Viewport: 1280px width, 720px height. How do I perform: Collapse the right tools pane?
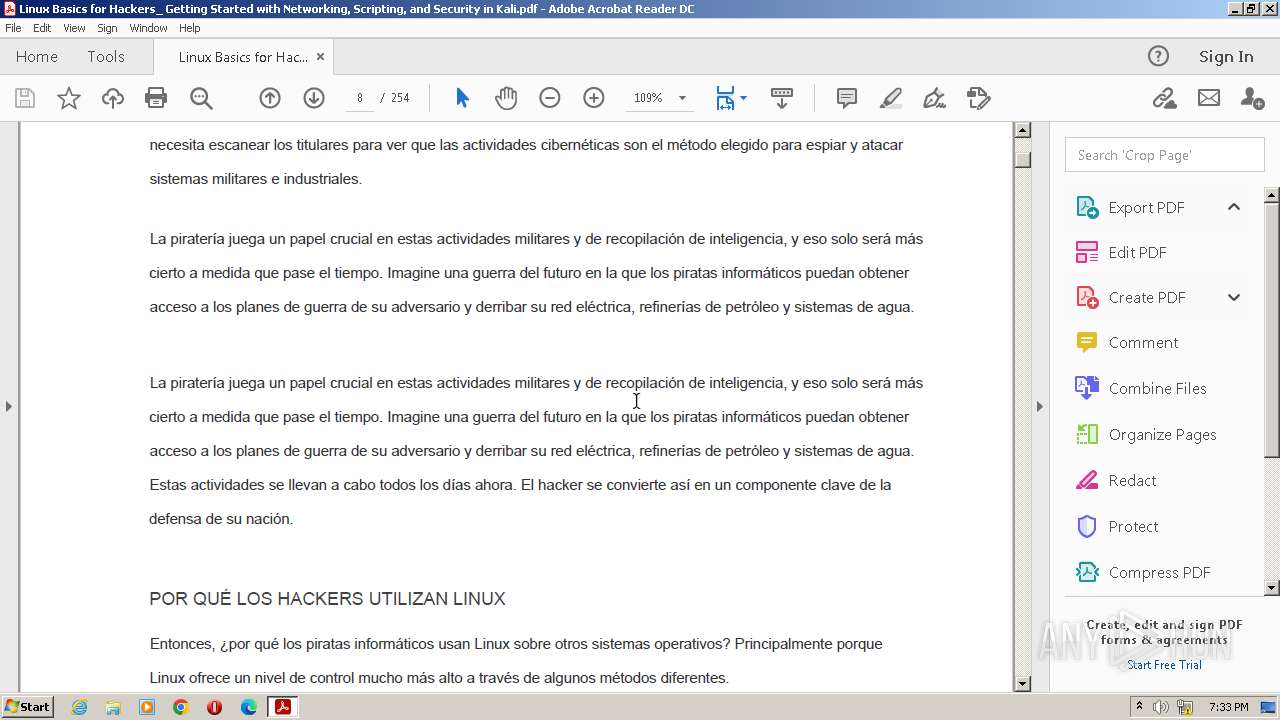tap(1039, 406)
